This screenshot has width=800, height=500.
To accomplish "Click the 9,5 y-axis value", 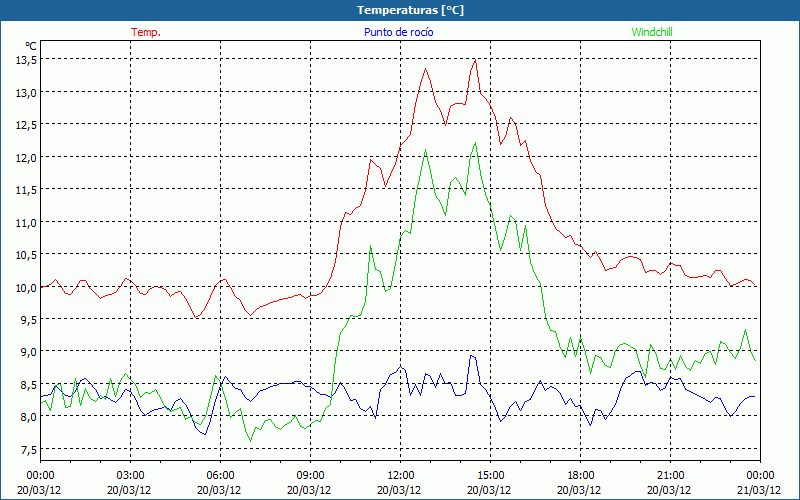I will coord(29,319).
